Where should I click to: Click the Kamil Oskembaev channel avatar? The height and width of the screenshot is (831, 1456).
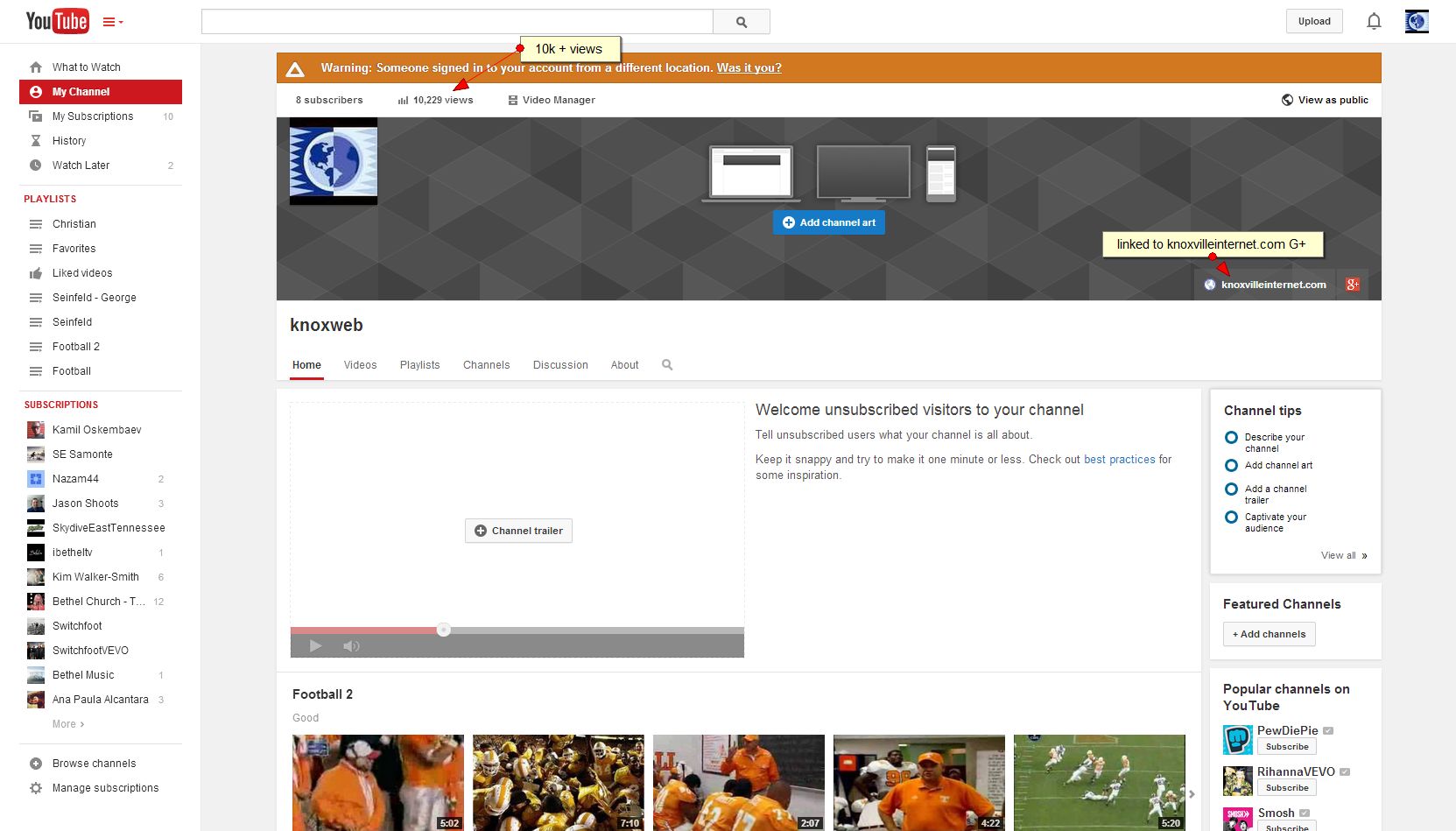coord(36,430)
